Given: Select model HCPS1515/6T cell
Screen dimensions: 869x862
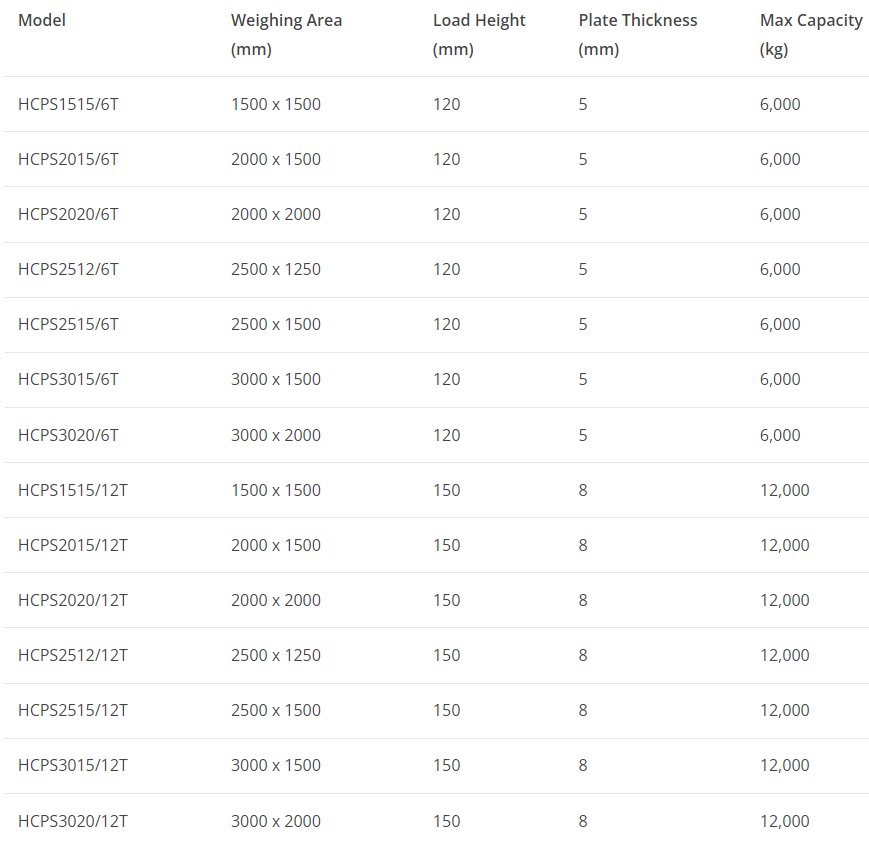Looking at the screenshot, I should tap(68, 104).
